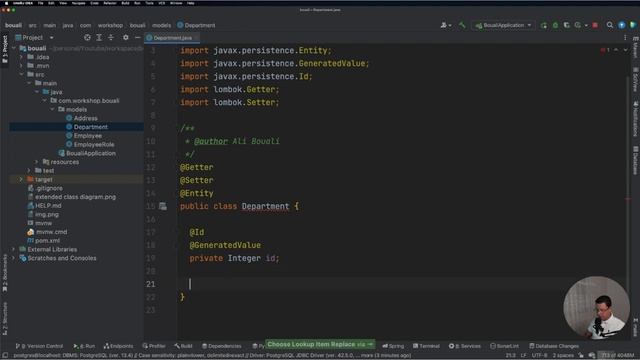Click the JetBrains Toolbox icon at top right
The width and height of the screenshot is (640, 360).
[633, 25]
